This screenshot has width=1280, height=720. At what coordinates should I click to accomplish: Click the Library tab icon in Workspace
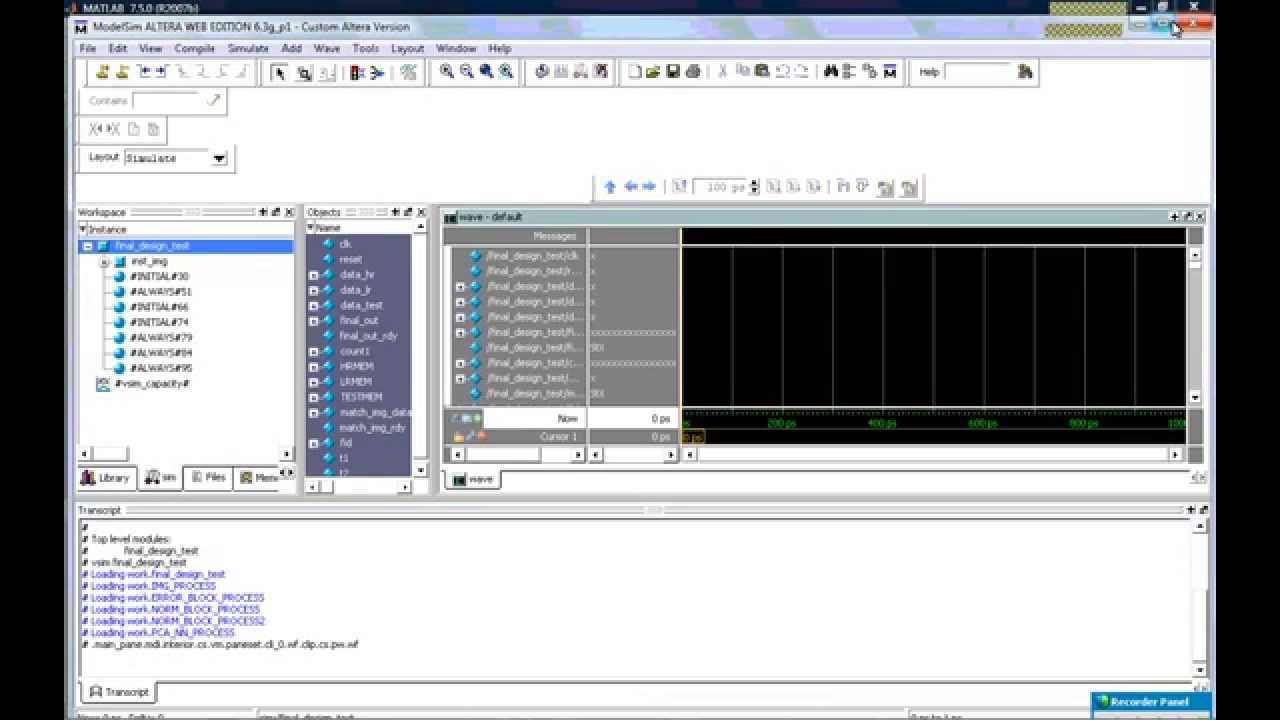[88, 478]
